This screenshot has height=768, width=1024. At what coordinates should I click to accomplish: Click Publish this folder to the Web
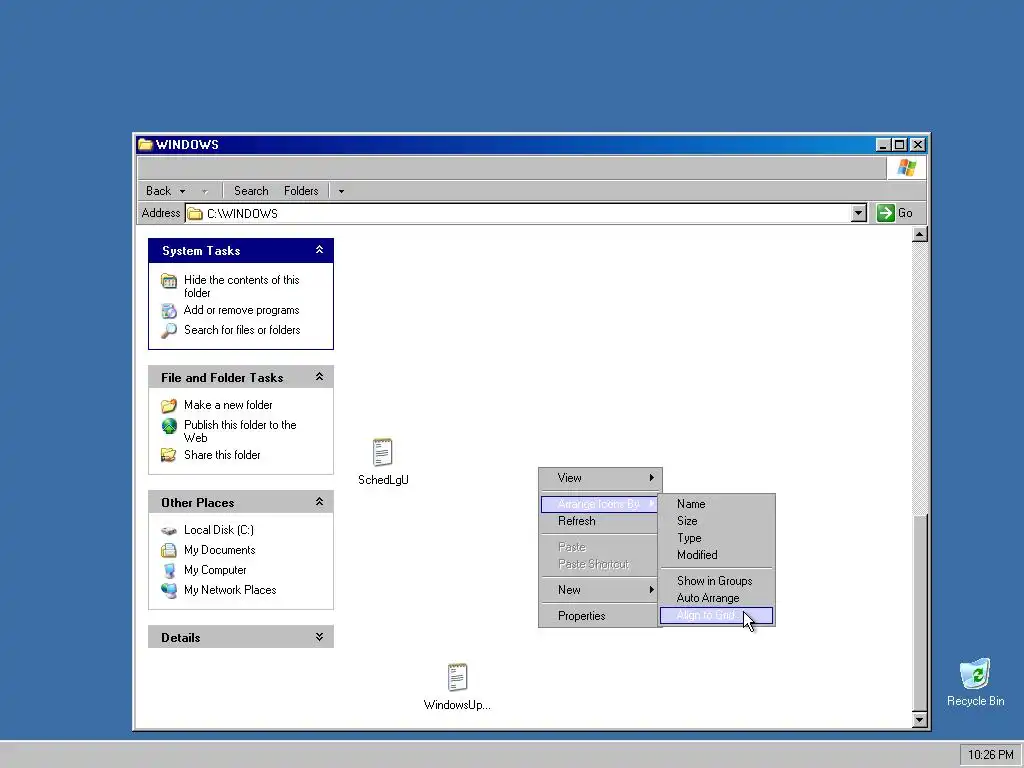point(240,431)
